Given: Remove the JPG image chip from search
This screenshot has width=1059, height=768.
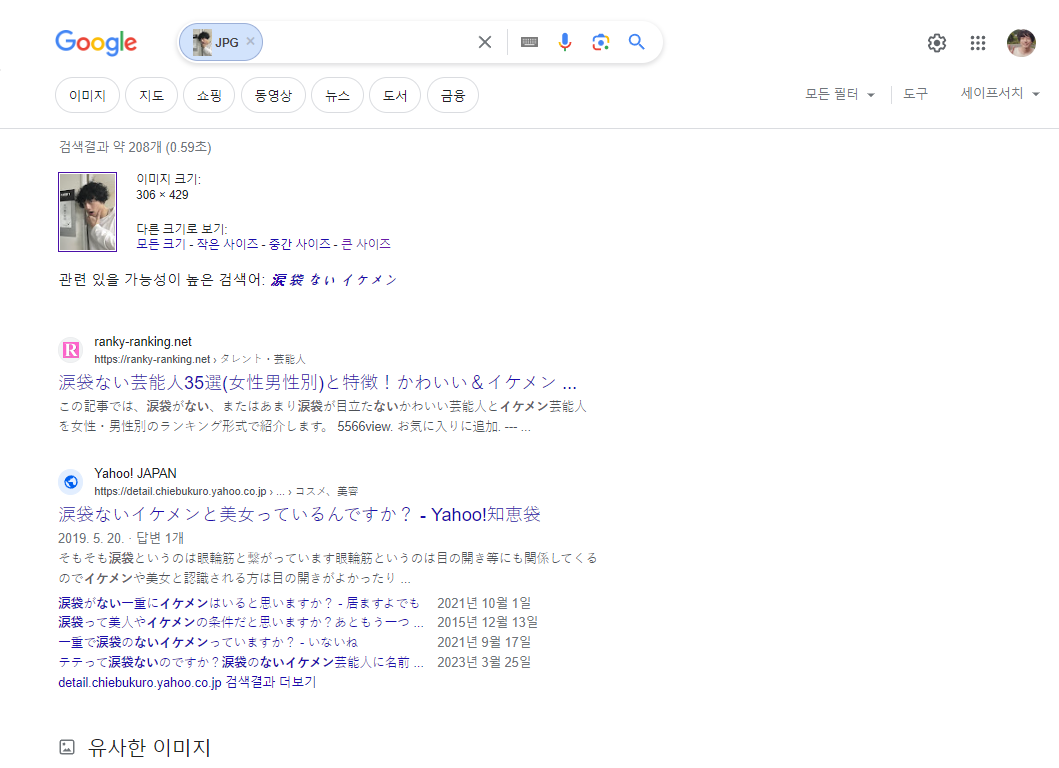Looking at the screenshot, I should [251, 41].
